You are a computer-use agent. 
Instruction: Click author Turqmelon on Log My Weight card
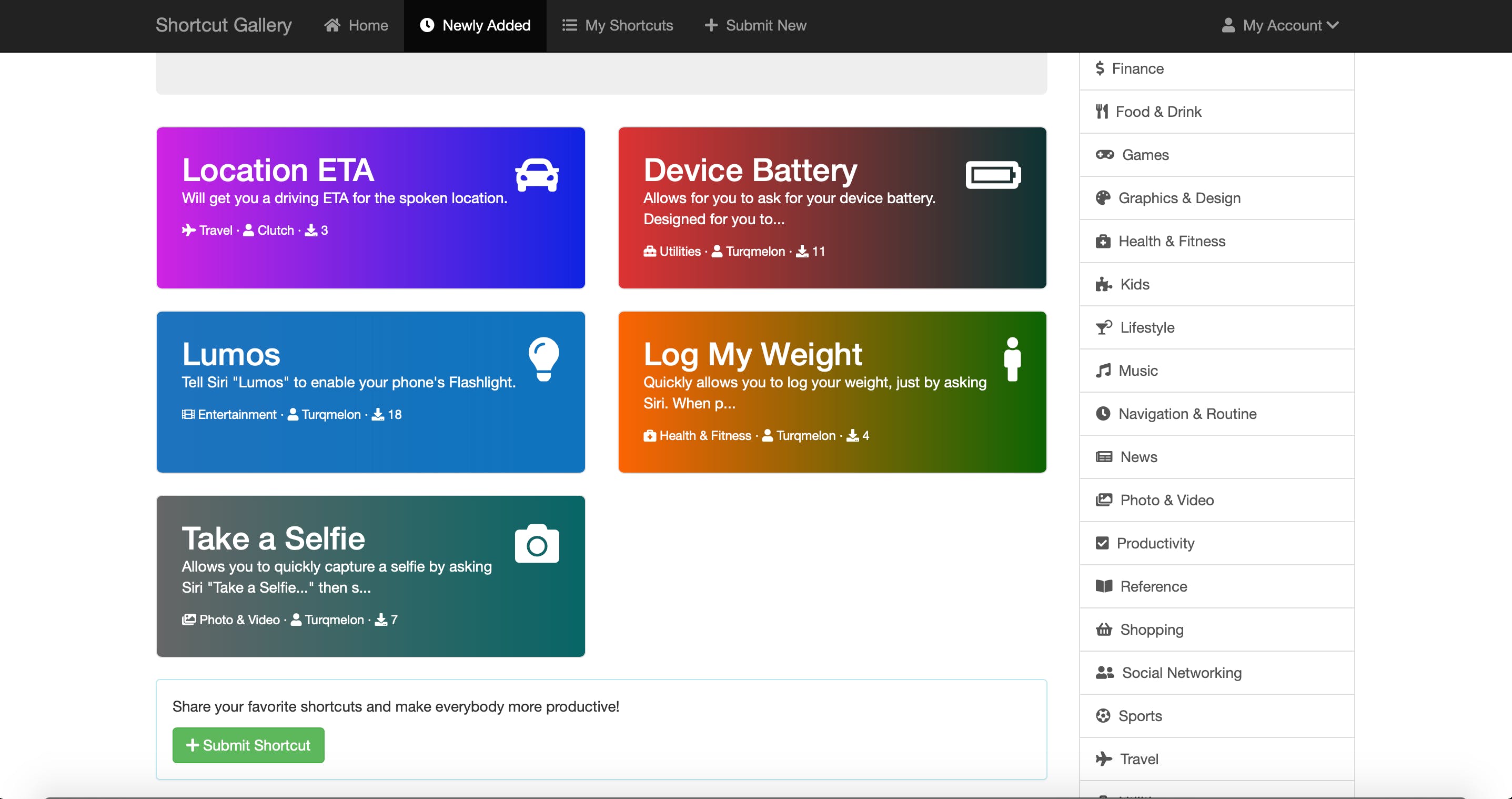(x=799, y=436)
